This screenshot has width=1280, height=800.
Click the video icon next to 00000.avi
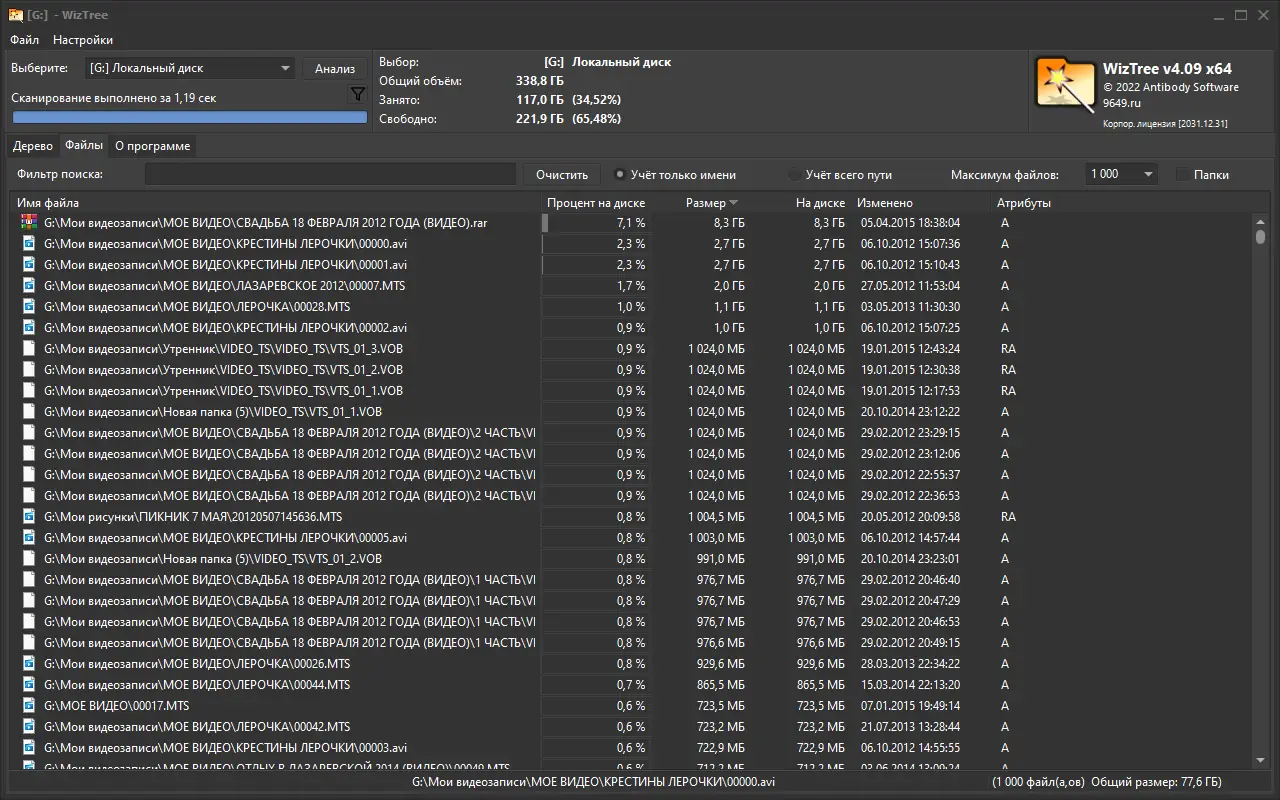28,244
